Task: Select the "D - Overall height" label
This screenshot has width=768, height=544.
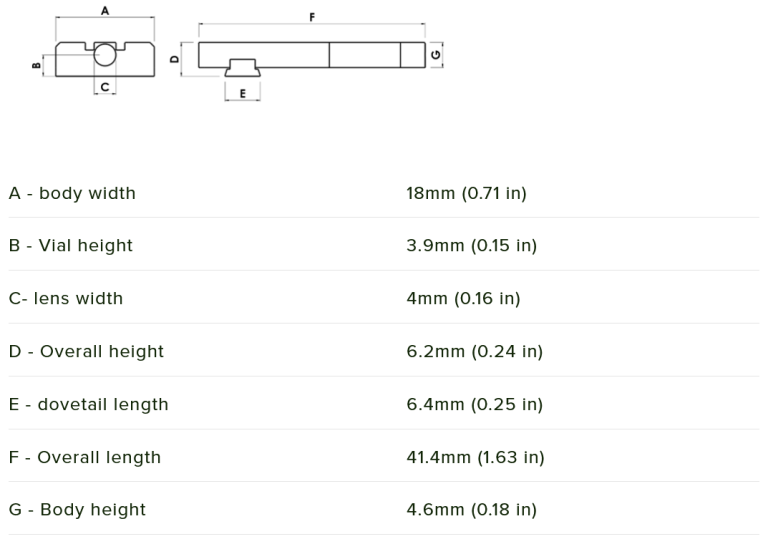Action: pos(86,351)
